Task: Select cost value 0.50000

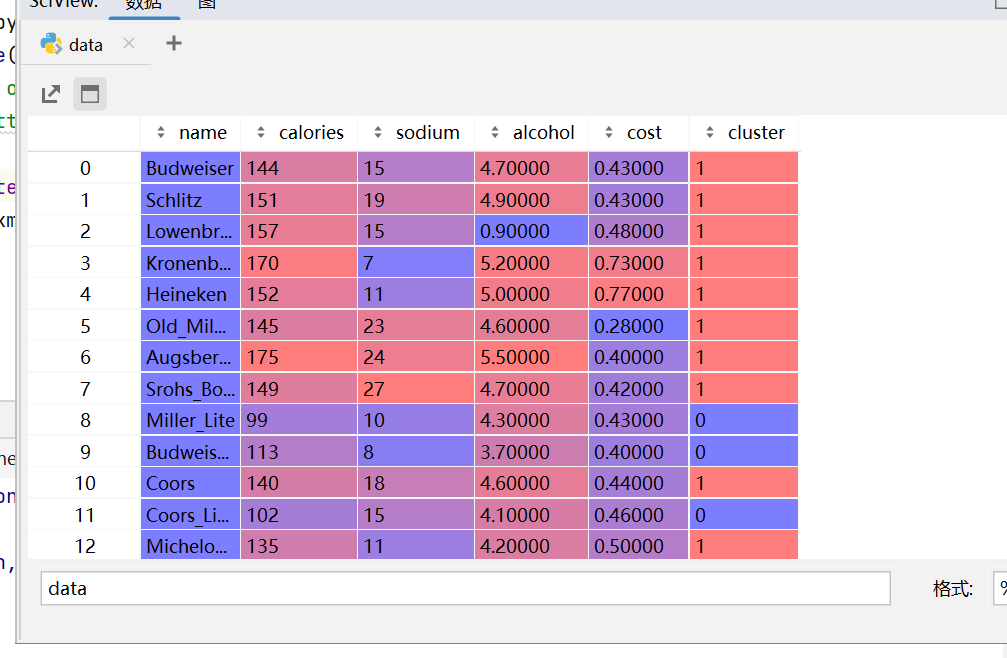Action: click(x=638, y=546)
